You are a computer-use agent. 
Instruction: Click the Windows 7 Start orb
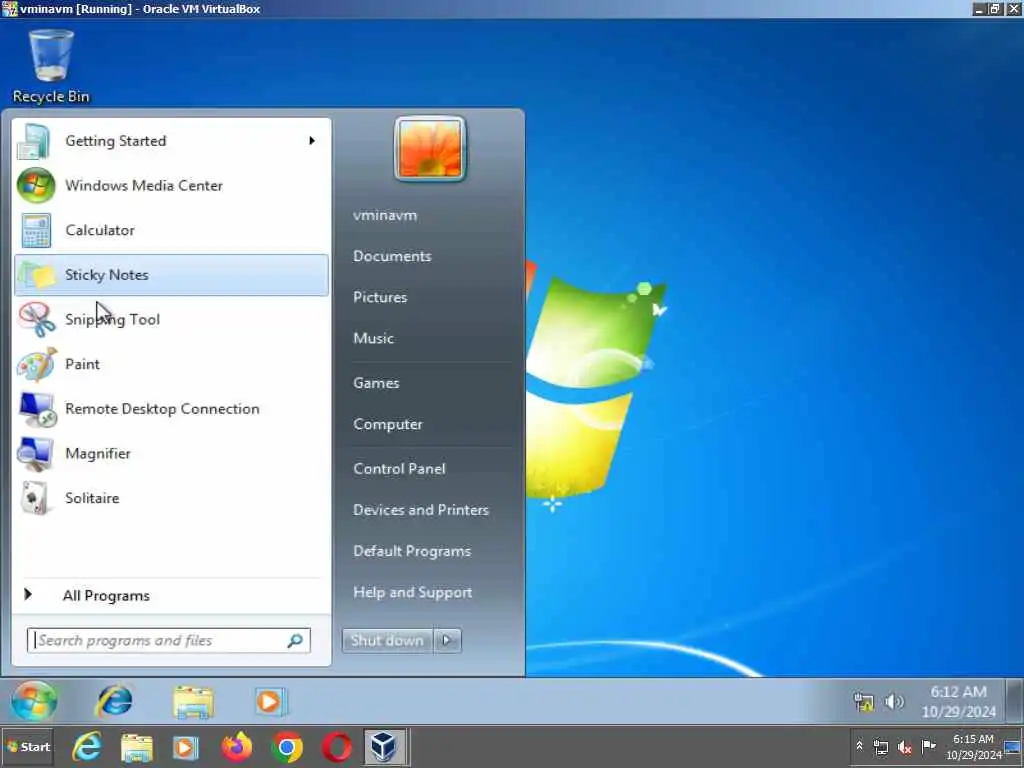34,701
